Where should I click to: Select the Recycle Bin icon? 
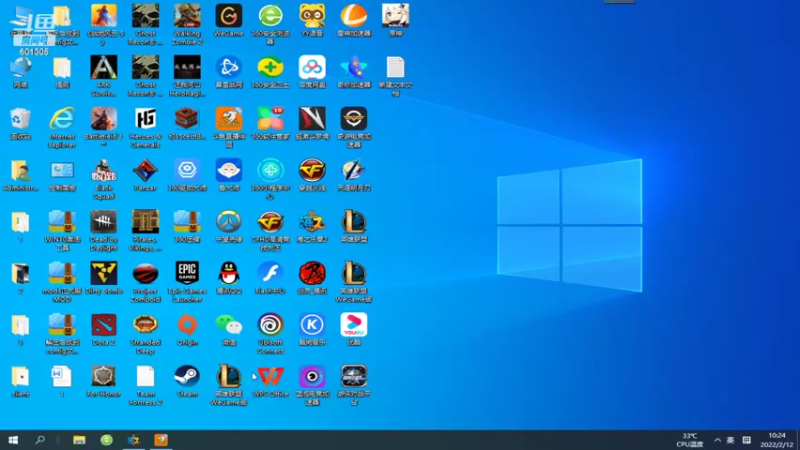20,123
